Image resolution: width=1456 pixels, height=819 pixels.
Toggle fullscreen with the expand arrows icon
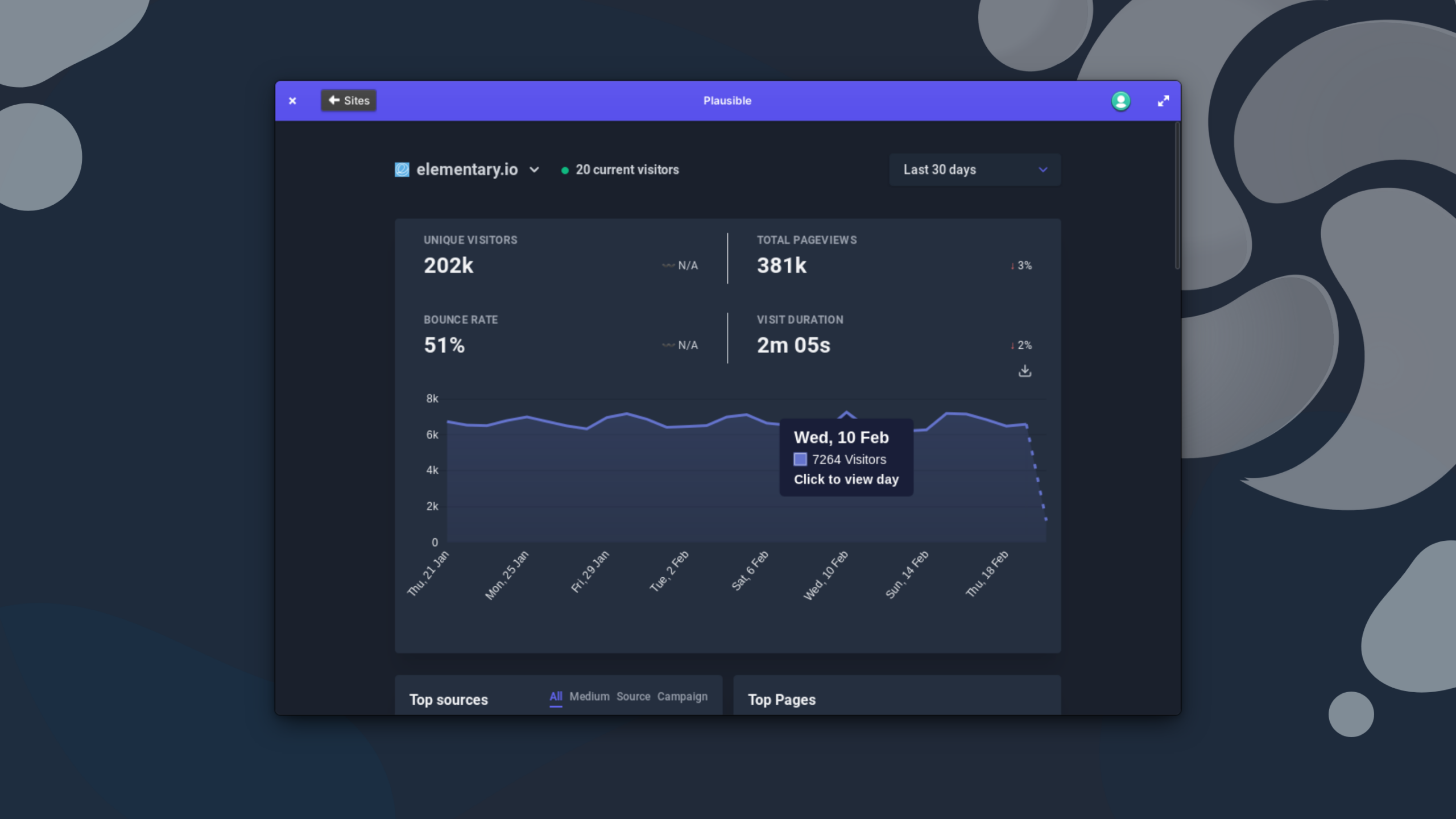coord(1163,101)
